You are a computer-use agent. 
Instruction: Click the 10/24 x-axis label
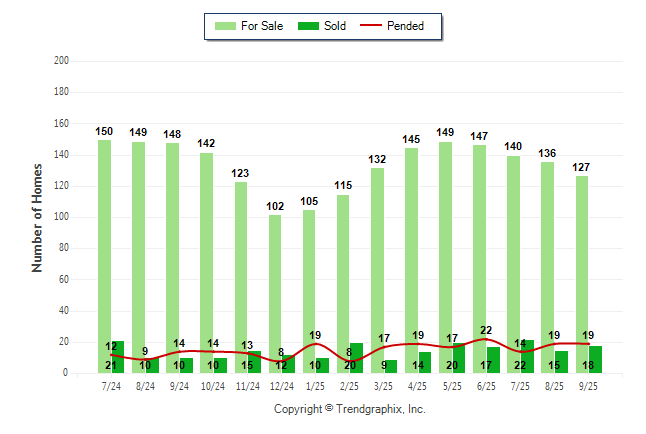coord(213,385)
